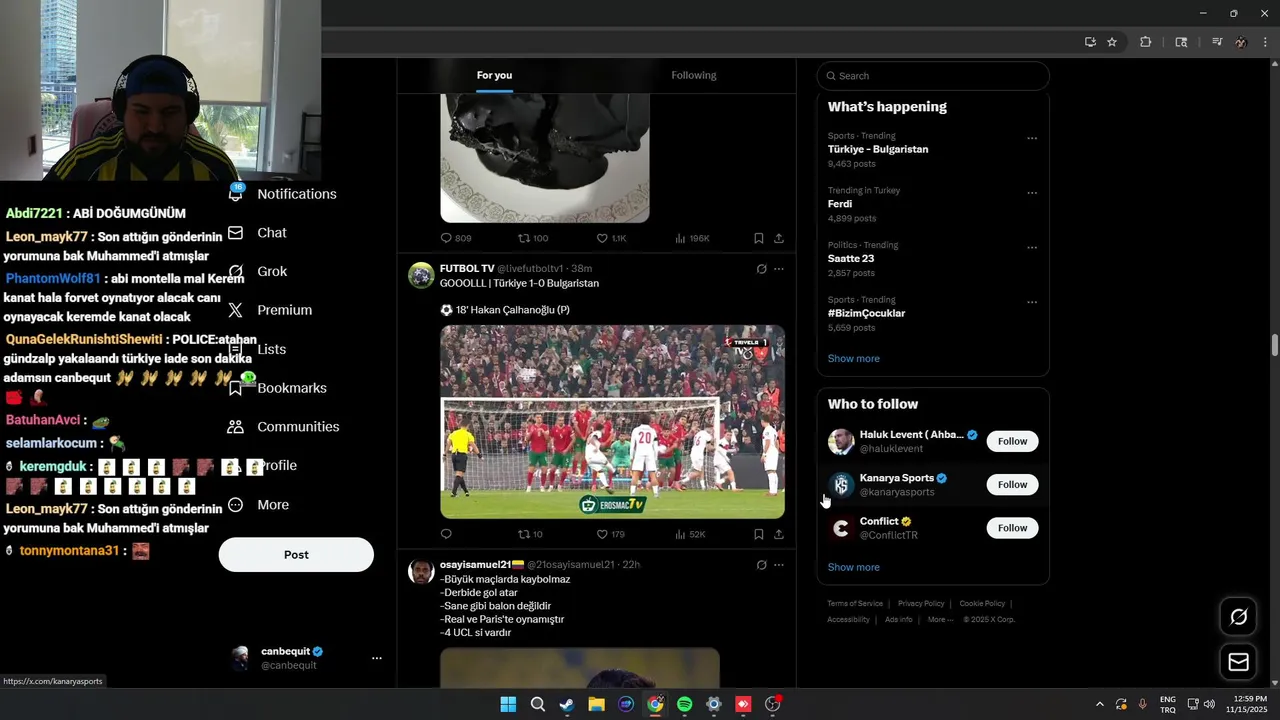This screenshot has width=1280, height=720.
Task: Click the X Premium logo icon
Action: coord(235,310)
